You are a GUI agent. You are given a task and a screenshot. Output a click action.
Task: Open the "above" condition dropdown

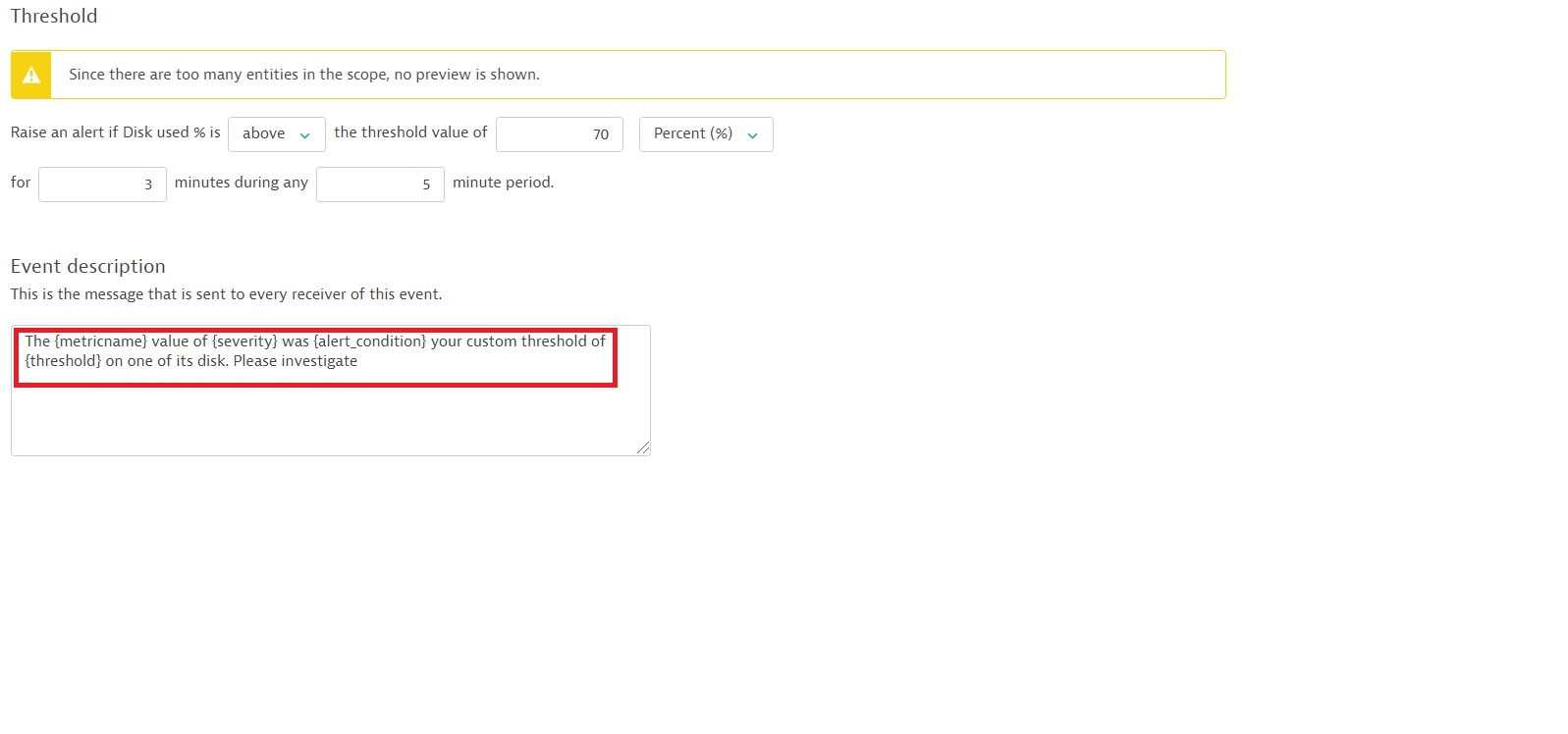(276, 134)
